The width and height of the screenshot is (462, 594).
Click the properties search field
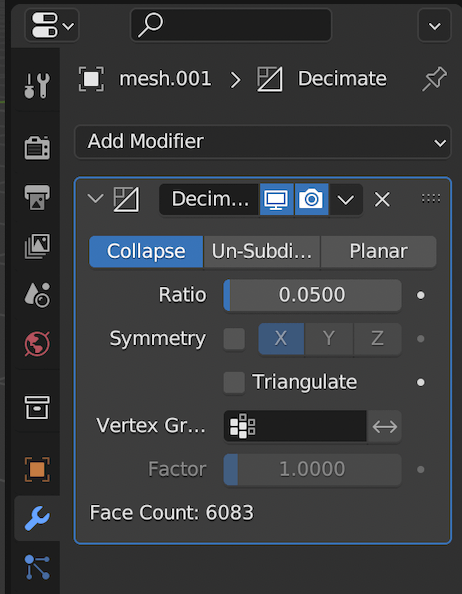pos(231,25)
